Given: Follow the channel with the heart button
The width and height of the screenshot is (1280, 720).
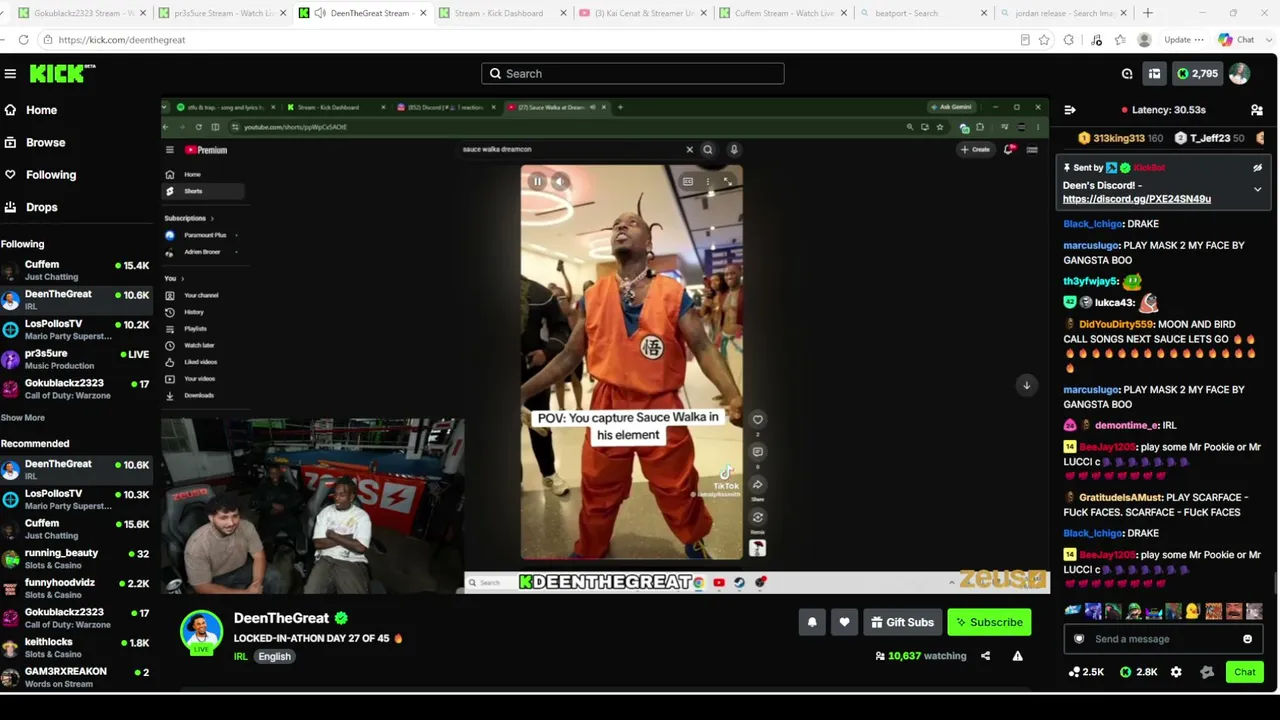Looking at the screenshot, I should coord(845,622).
